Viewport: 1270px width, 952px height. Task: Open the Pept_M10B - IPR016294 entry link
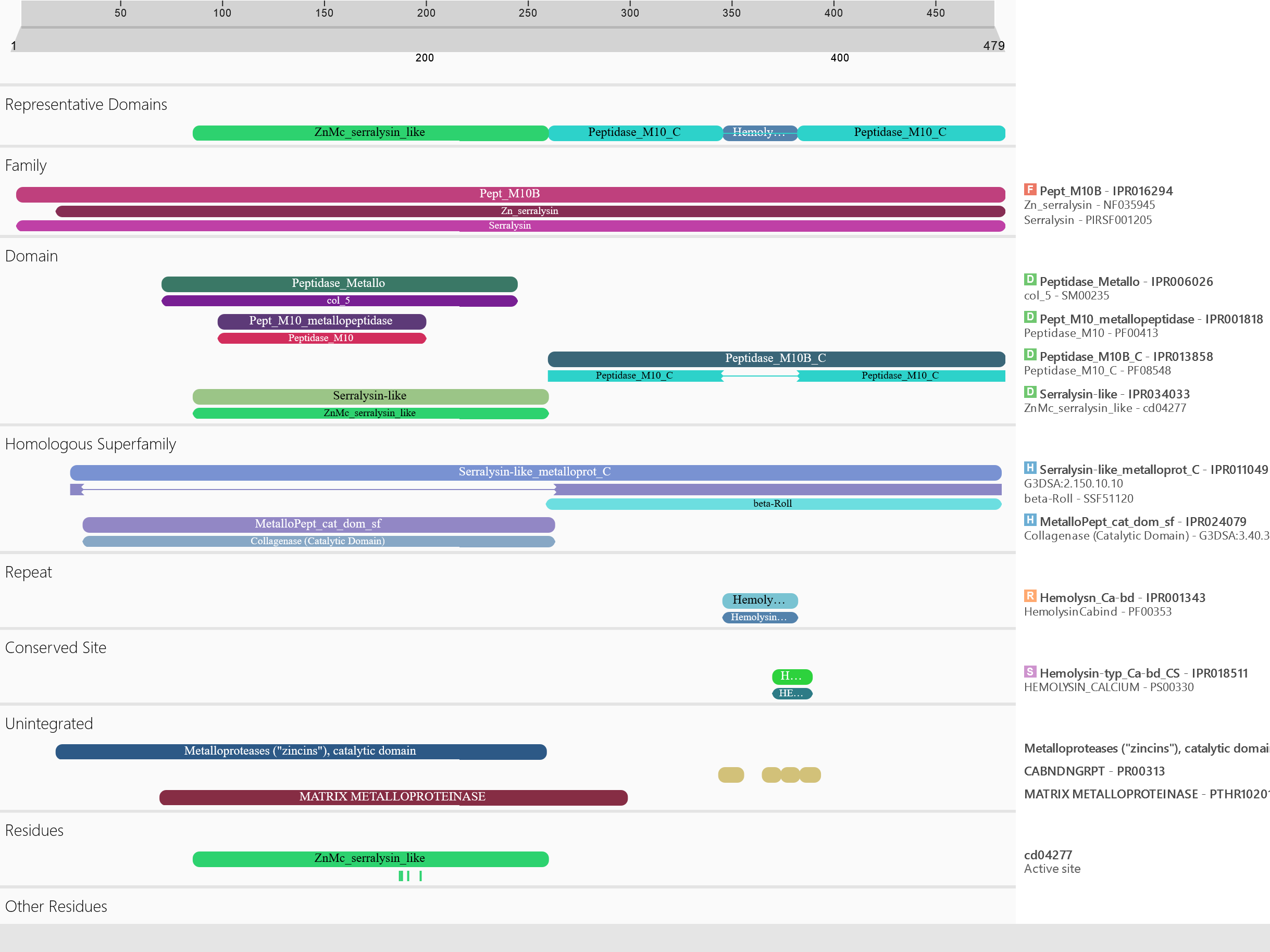click(1106, 191)
